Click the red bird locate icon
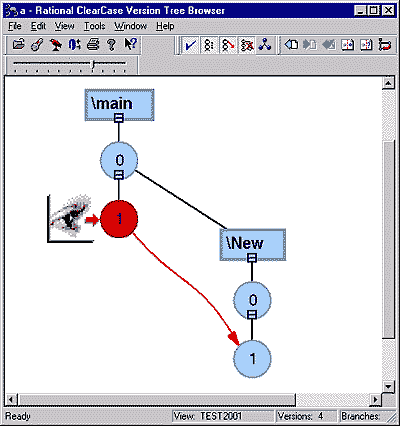 tap(56, 44)
